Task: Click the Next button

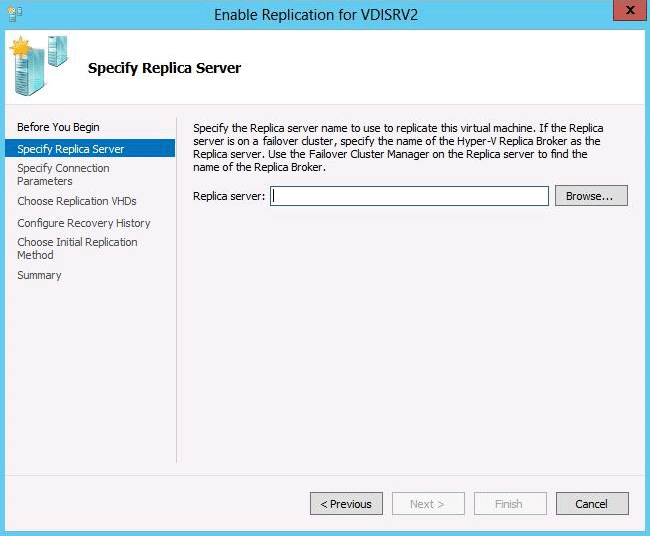Action: [x=428, y=504]
